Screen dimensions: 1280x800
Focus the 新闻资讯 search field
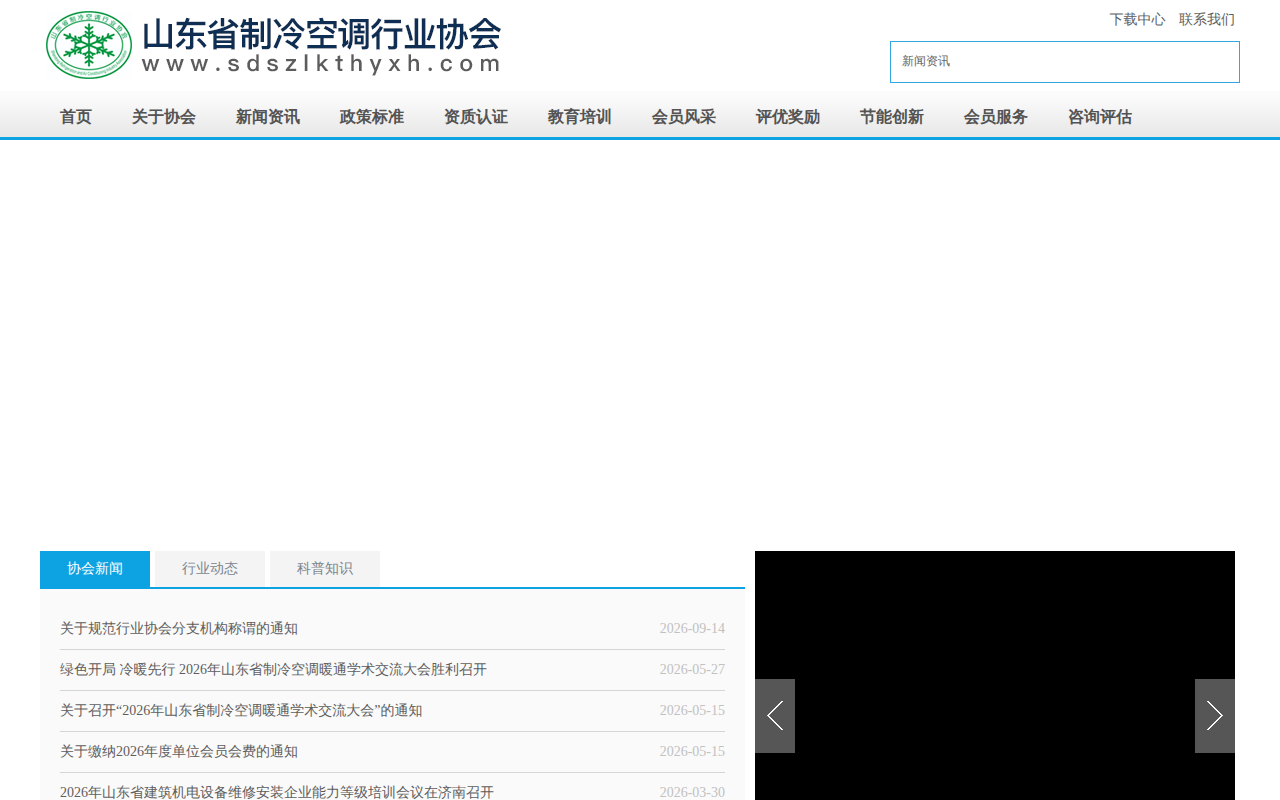(1065, 62)
